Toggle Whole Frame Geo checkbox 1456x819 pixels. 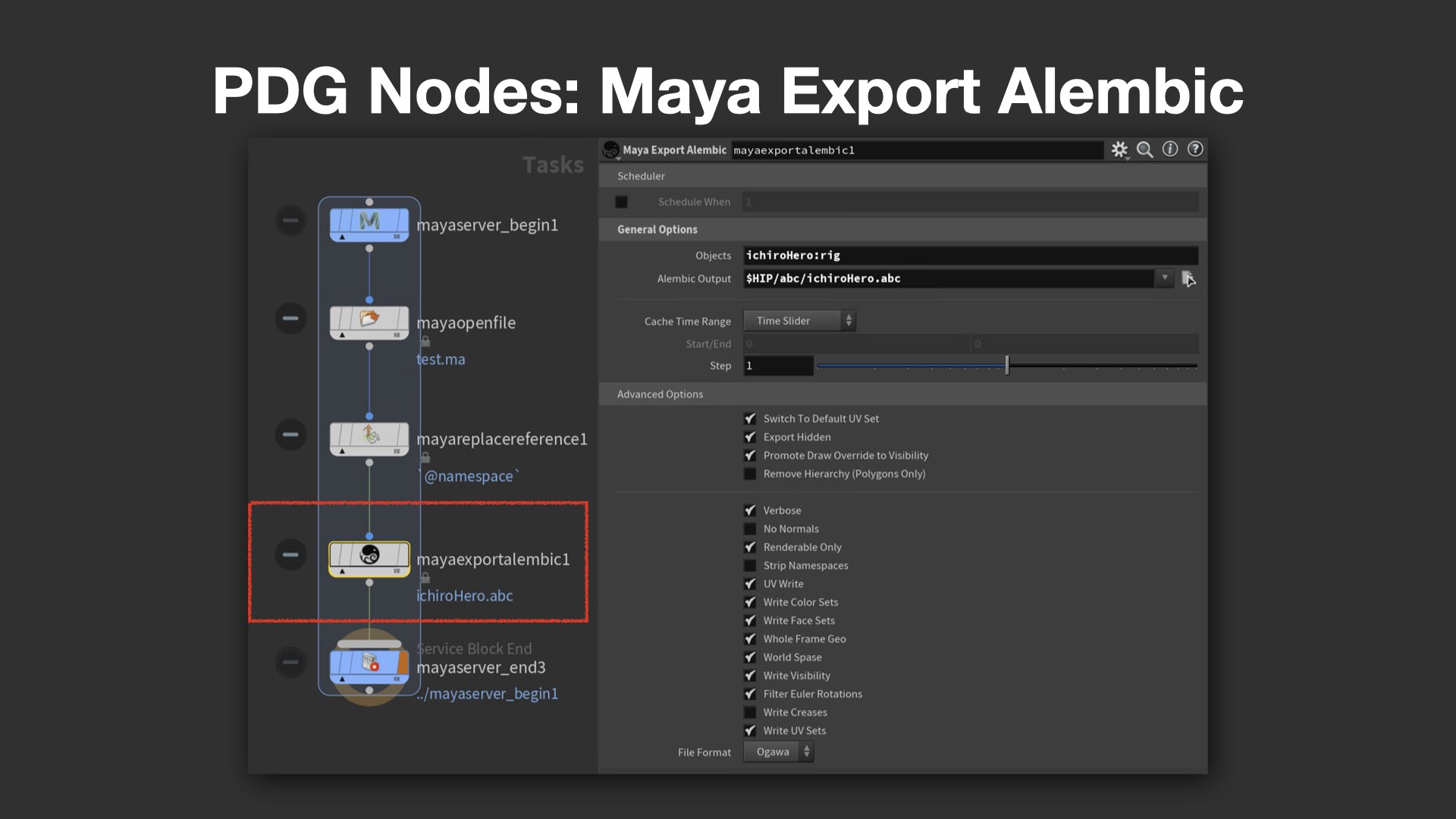(750, 639)
